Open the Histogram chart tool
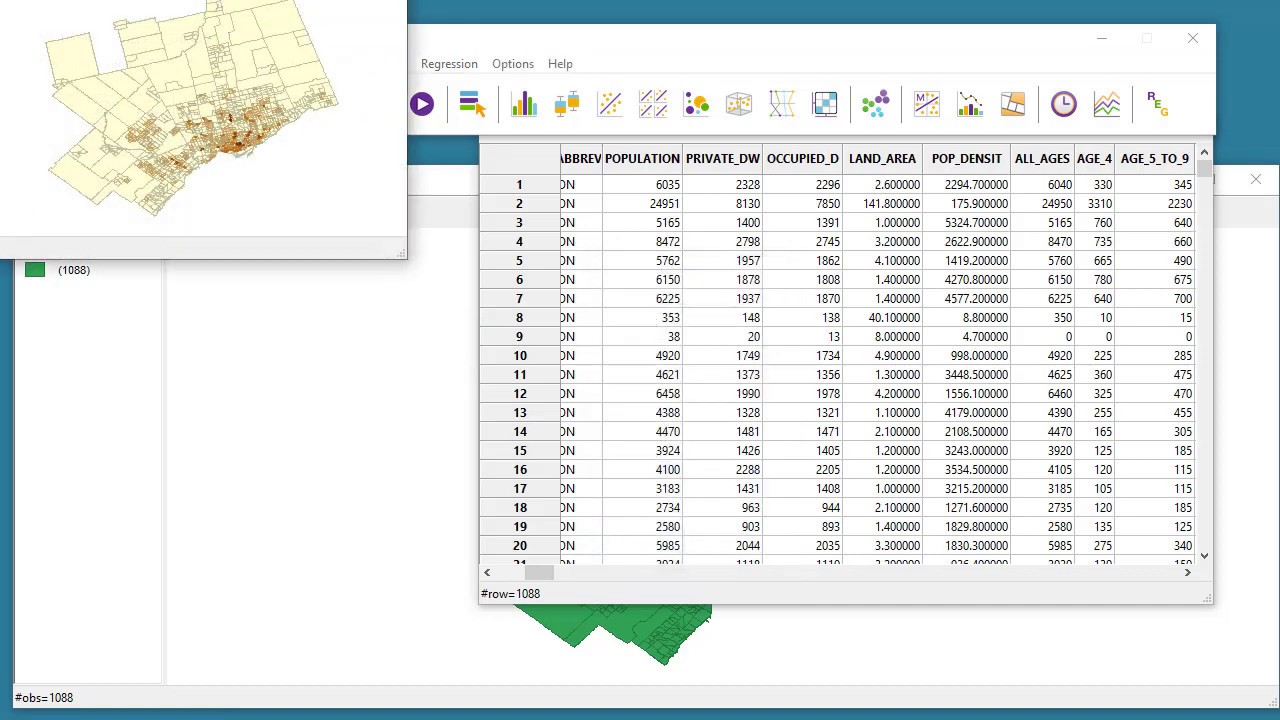 click(x=524, y=104)
